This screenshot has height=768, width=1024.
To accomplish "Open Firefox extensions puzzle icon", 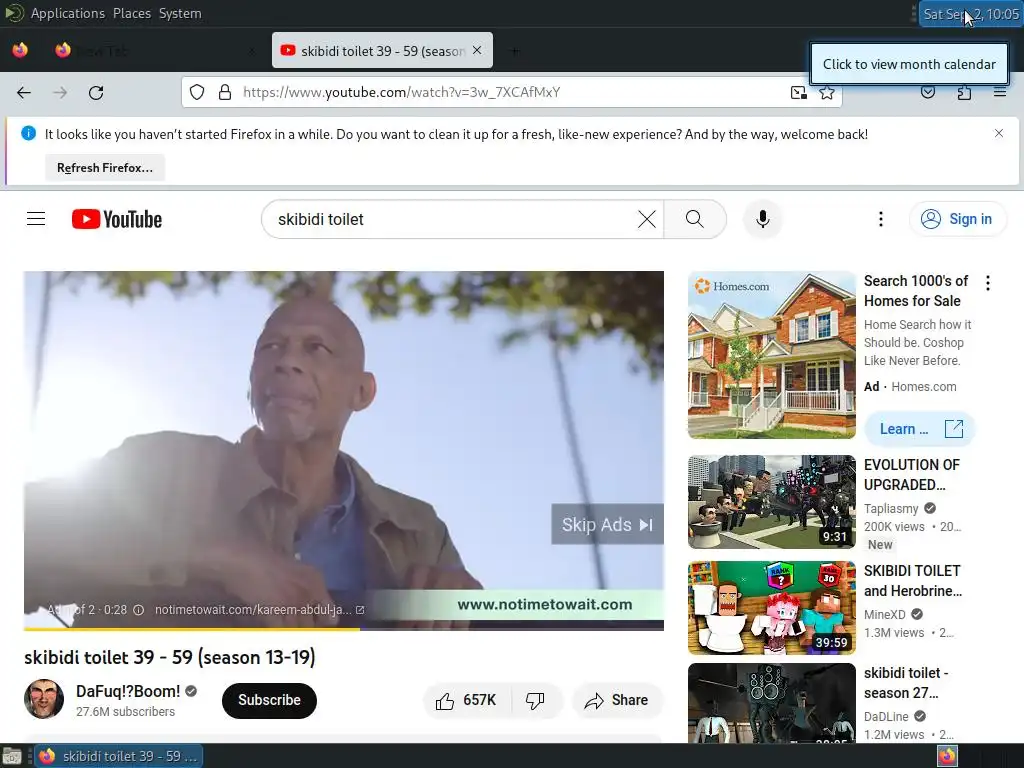I will click(964, 92).
